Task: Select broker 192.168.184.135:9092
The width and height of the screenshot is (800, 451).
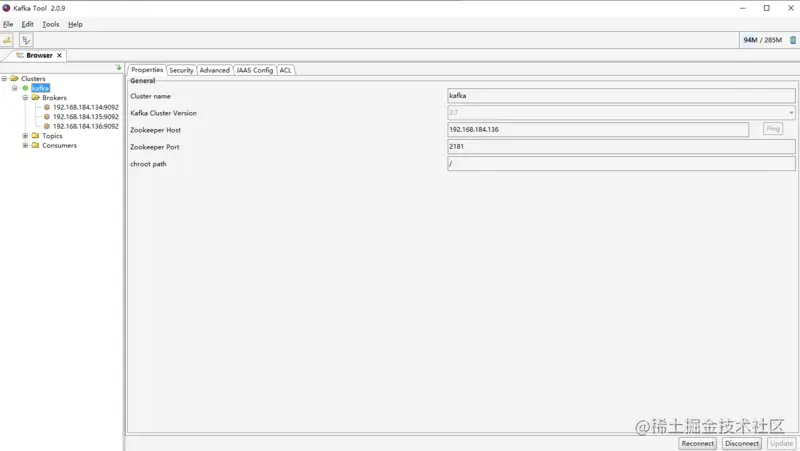Action: pos(86,117)
